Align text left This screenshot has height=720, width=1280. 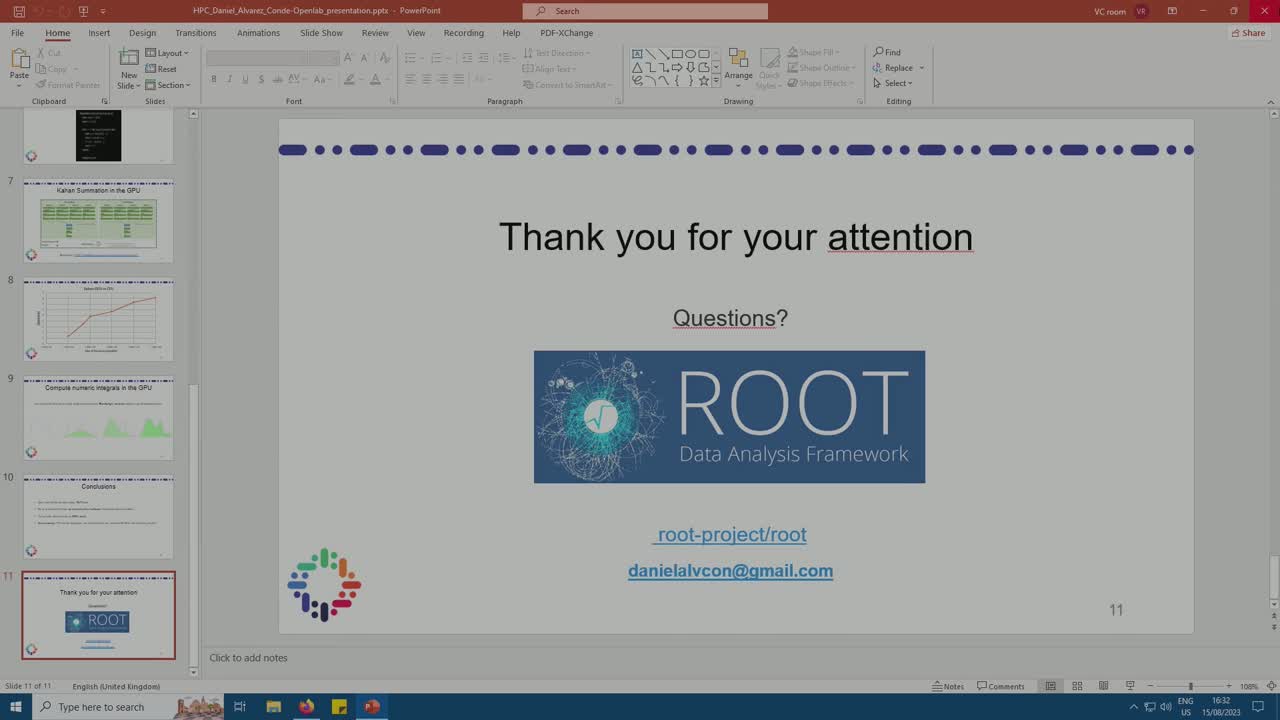pyautogui.click(x=410, y=79)
